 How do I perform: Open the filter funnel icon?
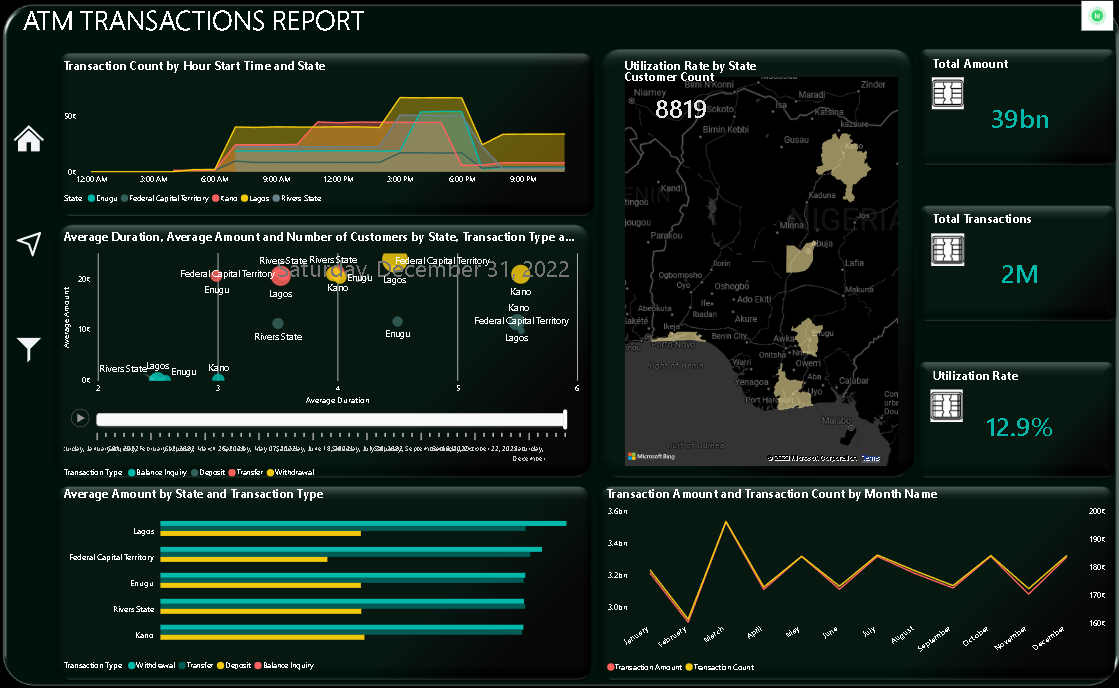click(29, 349)
